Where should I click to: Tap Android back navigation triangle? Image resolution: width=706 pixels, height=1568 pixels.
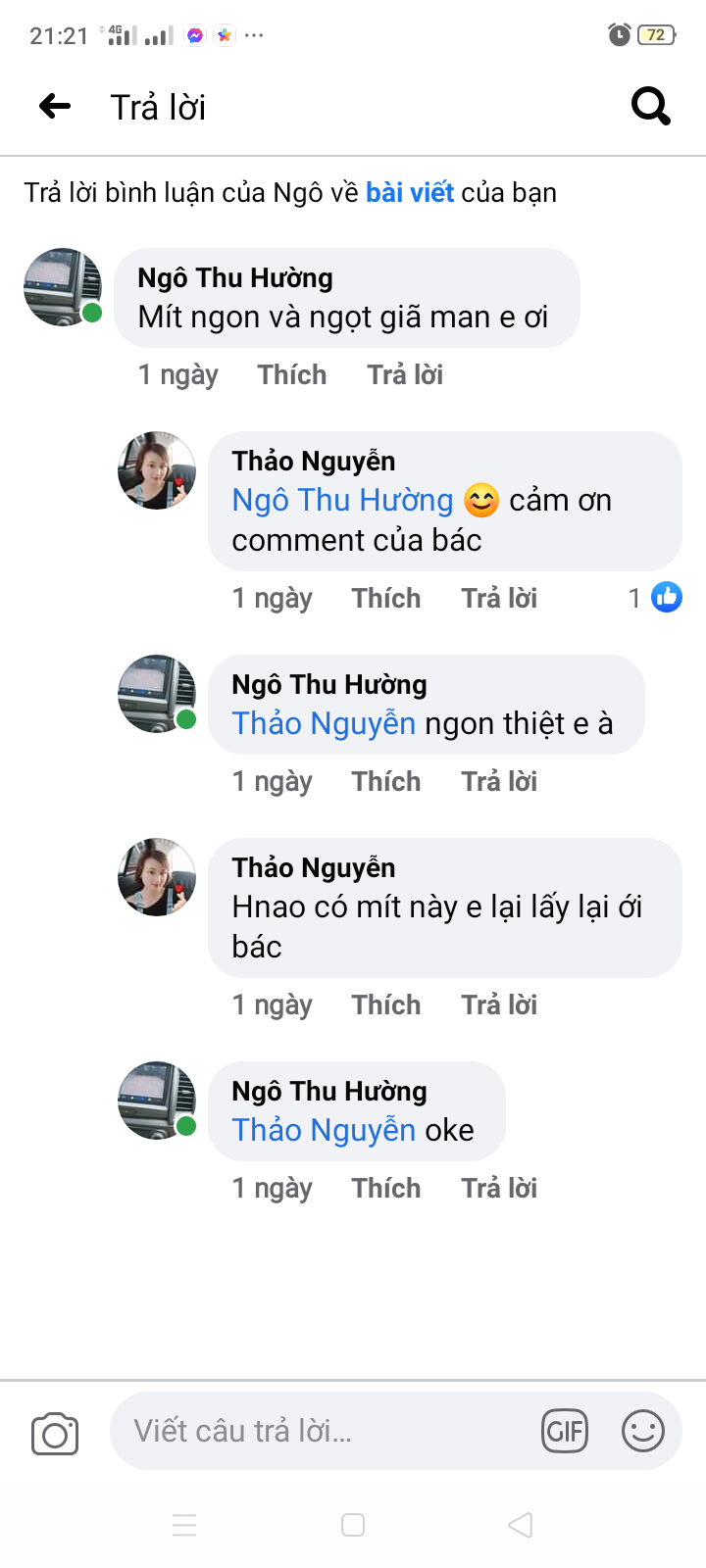pyautogui.click(x=521, y=1525)
